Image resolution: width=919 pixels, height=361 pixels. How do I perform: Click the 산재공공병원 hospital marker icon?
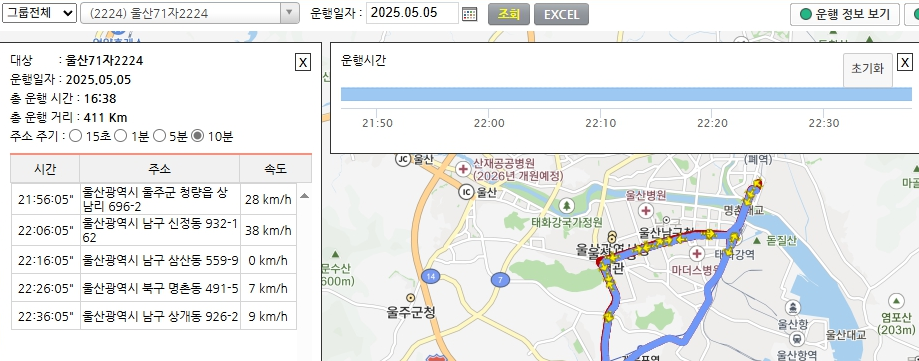pyautogui.click(x=464, y=169)
